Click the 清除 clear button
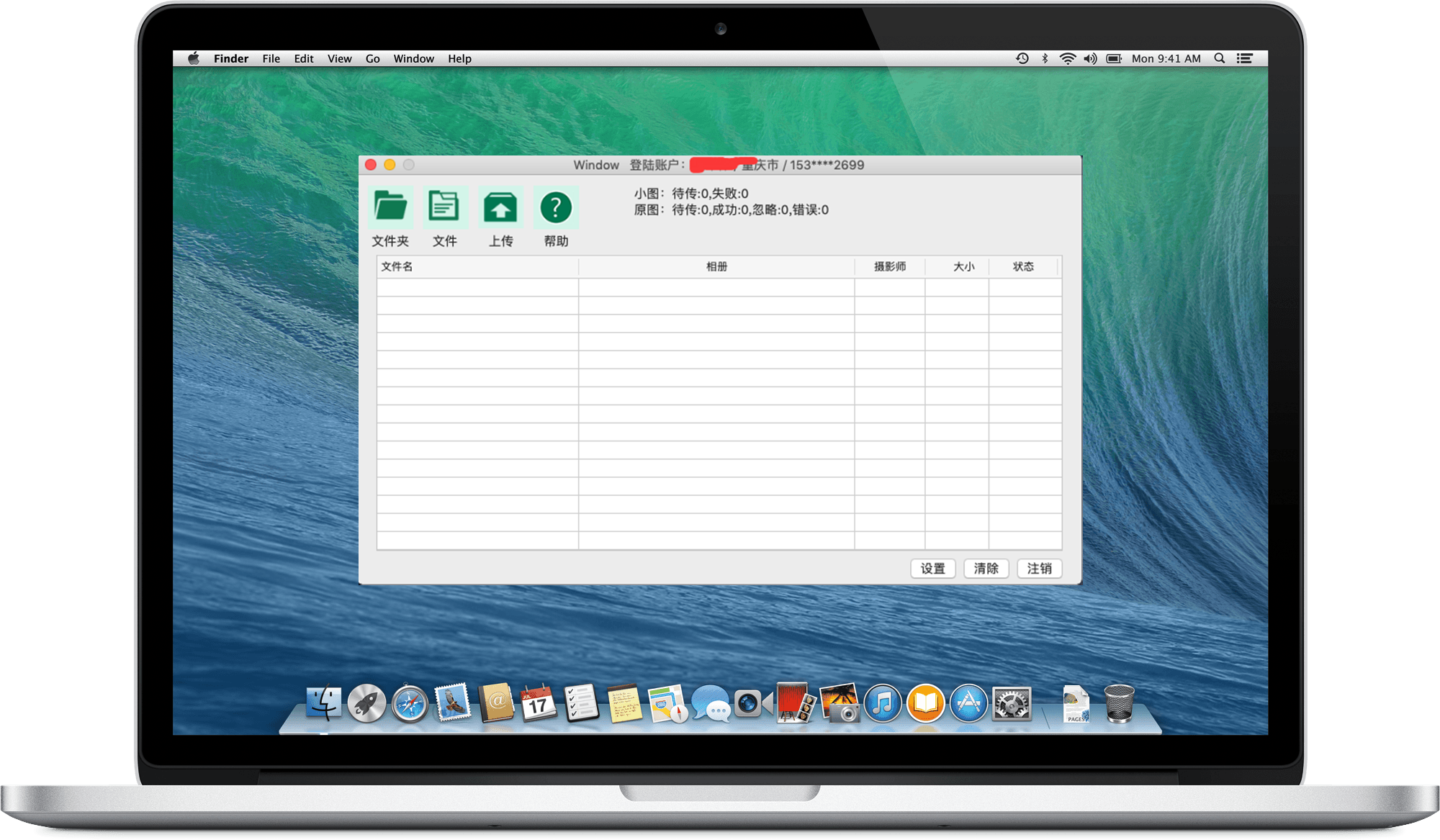The height and width of the screenshot is (840, 1440). pos(986,569)
